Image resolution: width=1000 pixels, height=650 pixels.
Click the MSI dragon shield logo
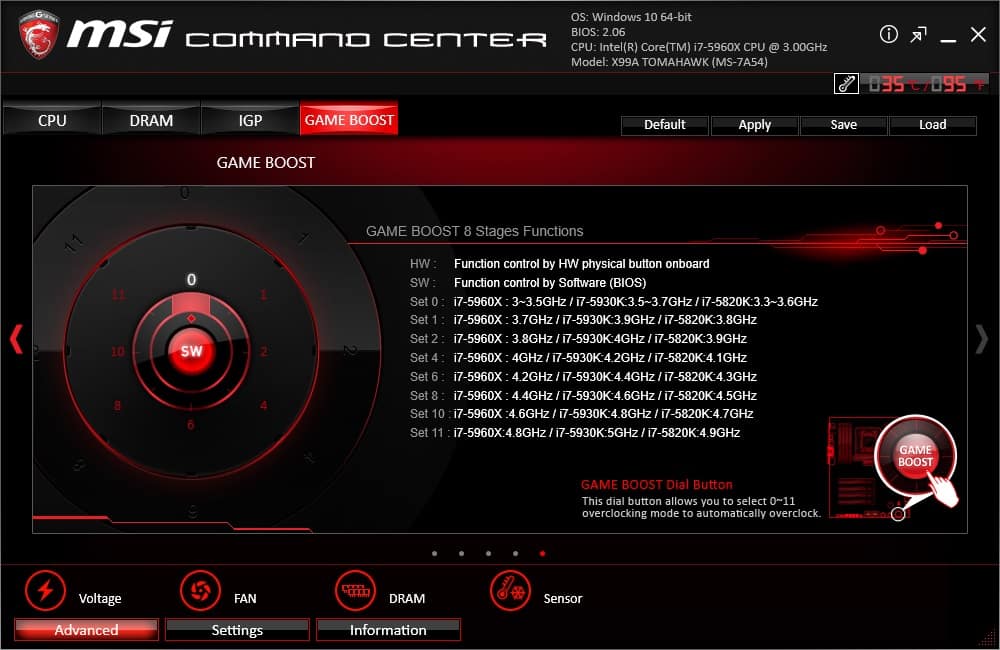pyautogui.click(x=38, y=34)
